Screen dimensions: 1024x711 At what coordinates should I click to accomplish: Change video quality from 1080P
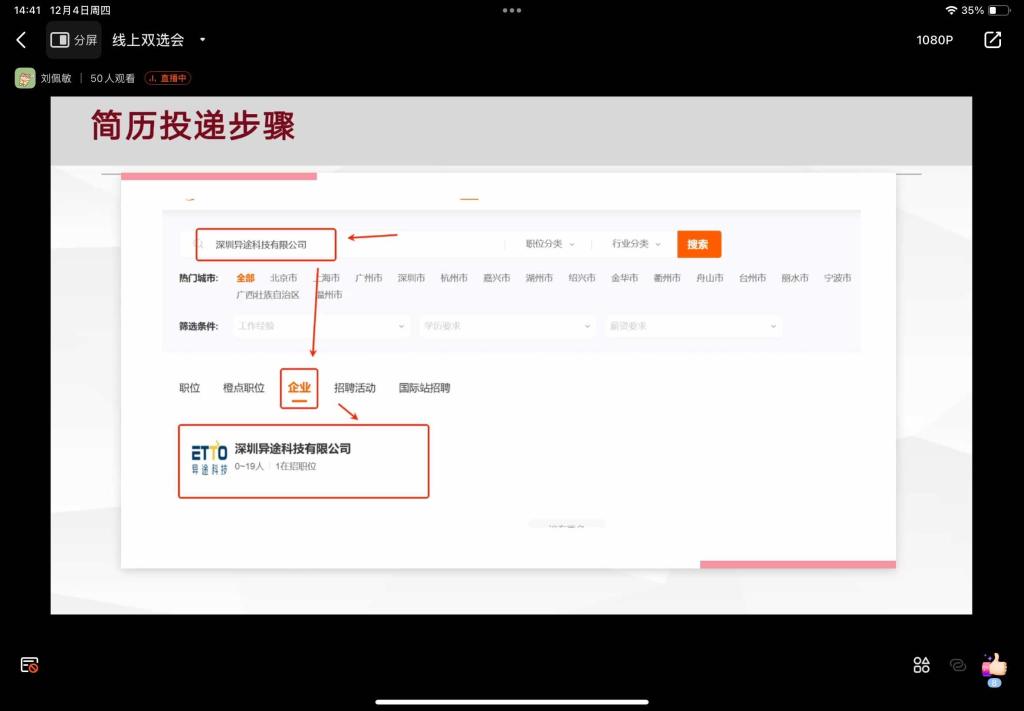934,40
